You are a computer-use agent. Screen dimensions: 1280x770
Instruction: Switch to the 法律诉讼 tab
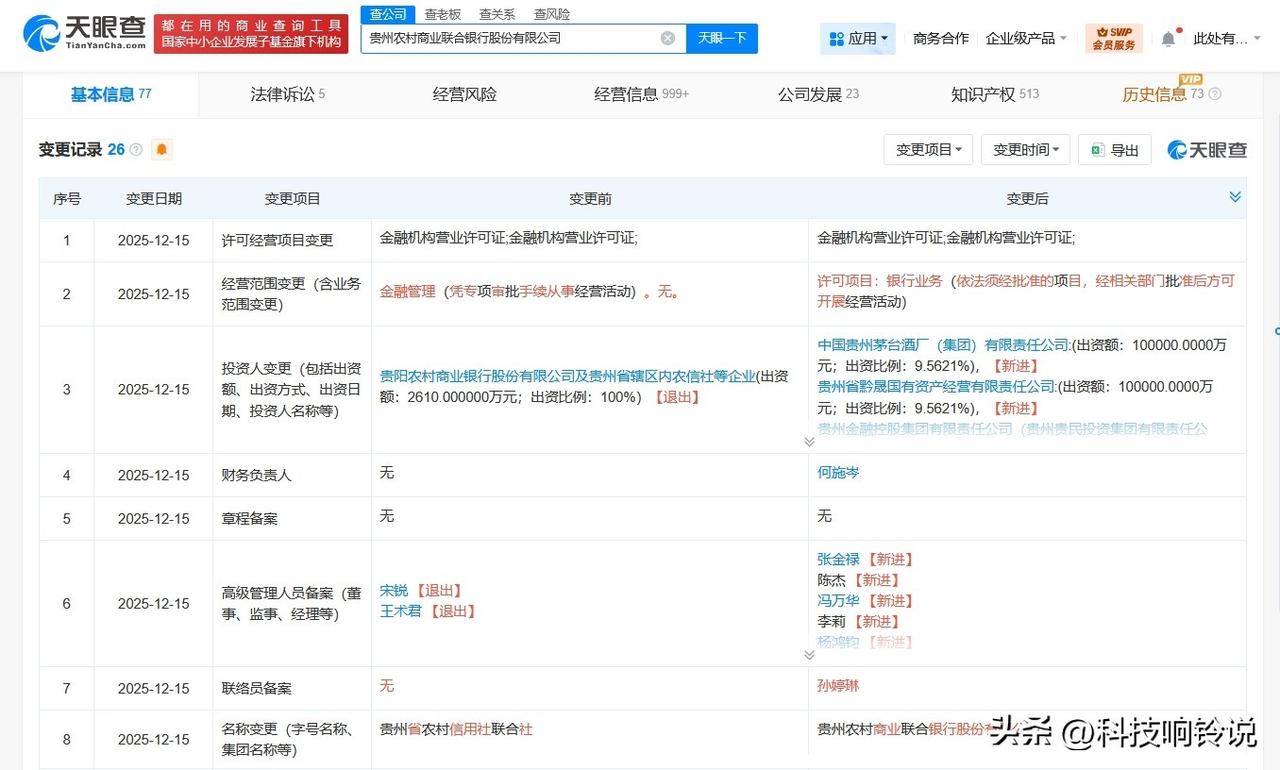click(x=287, y=94)
